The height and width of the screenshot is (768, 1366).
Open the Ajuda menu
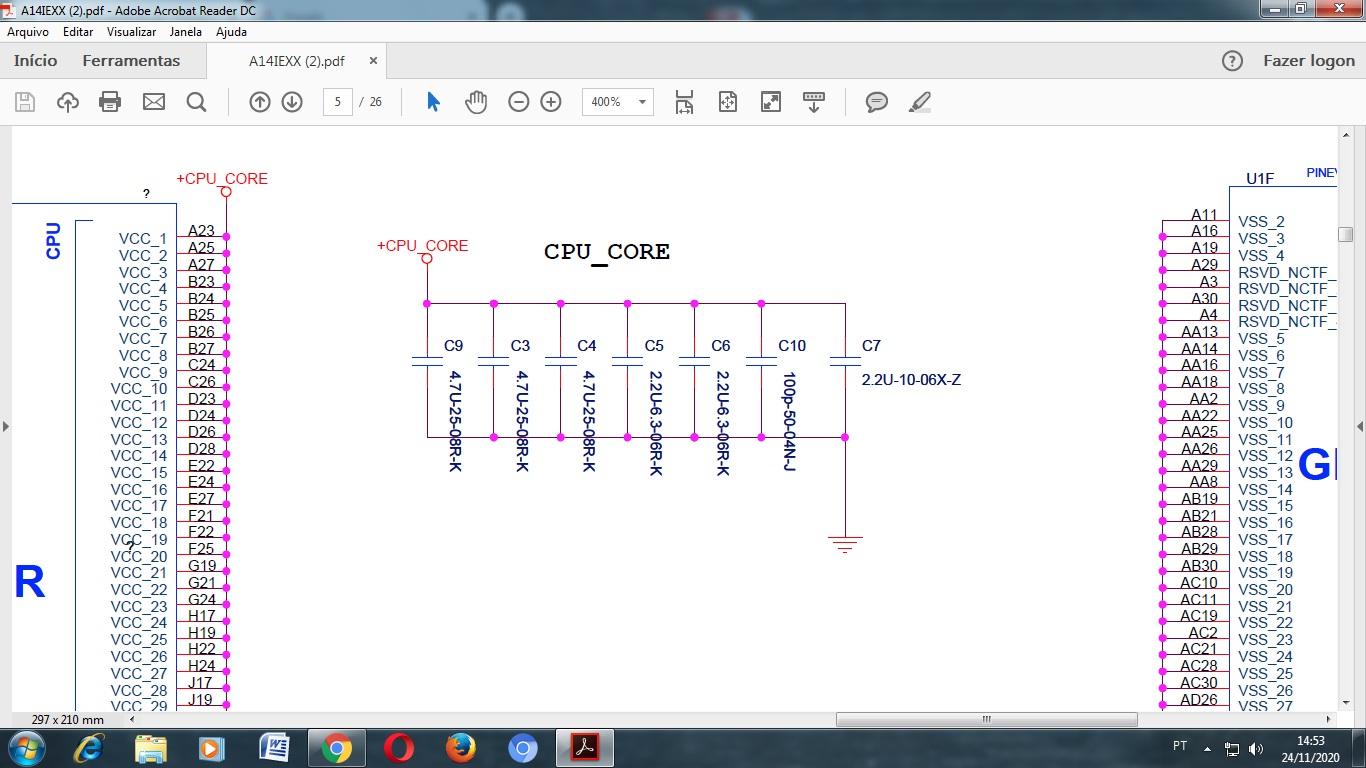pos(231,32)
